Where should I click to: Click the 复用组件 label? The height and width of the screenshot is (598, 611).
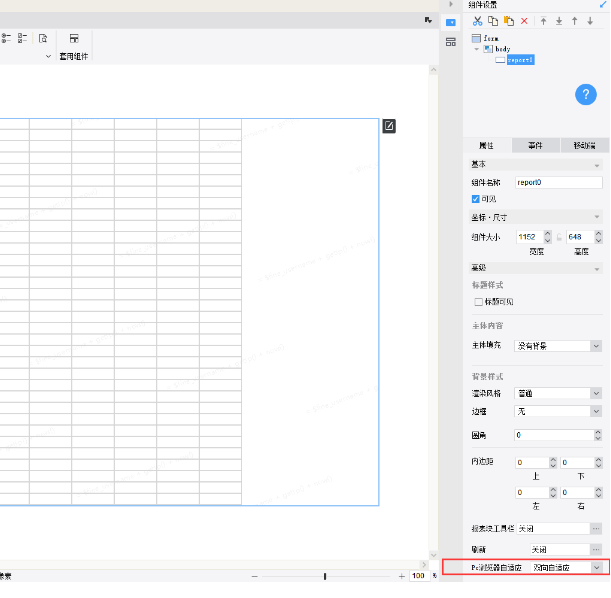pyautogui.click(x=74, y=56)
